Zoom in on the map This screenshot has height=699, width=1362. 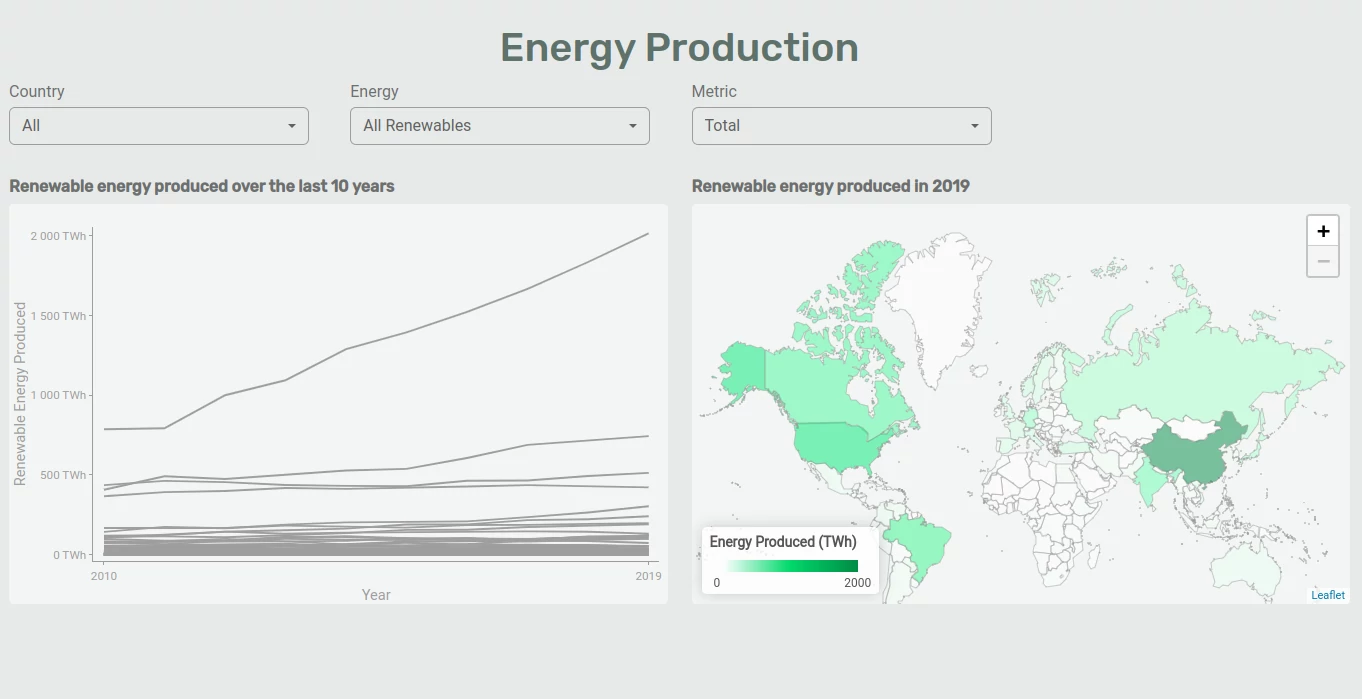(x=1323, y=231)
